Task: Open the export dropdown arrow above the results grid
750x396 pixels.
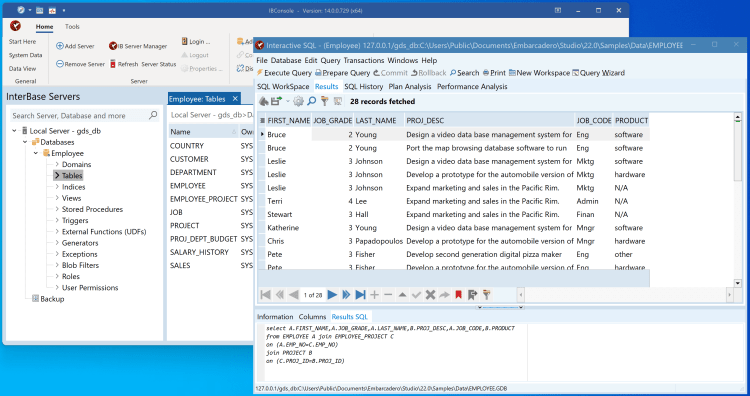Action: 287,101
